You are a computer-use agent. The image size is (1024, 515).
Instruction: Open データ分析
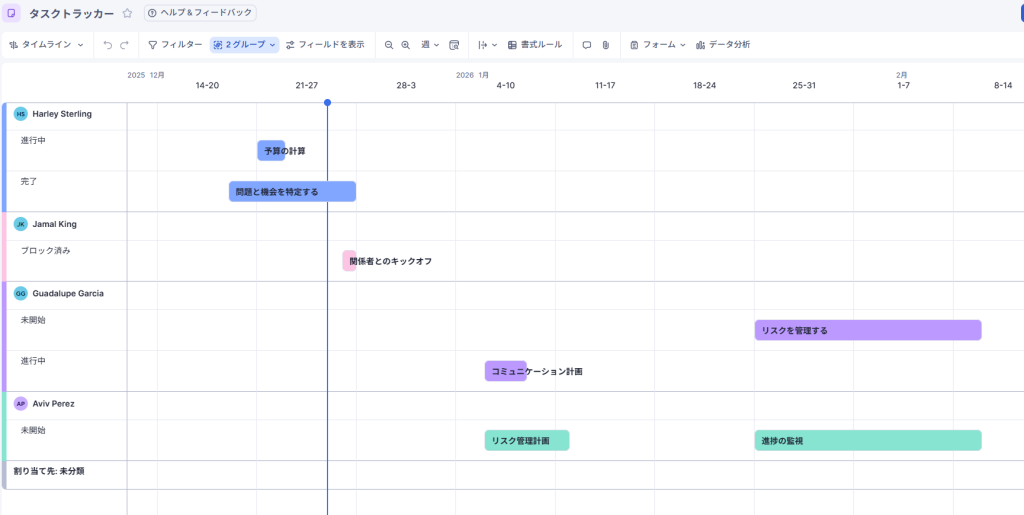[x=723, y=45]
